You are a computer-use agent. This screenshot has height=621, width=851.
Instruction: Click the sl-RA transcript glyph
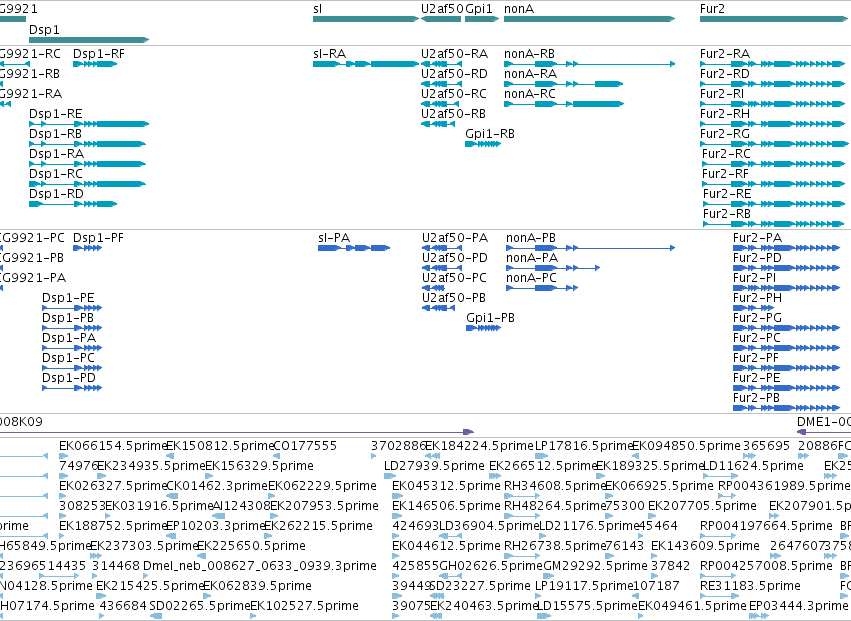[x=366, y=64]
